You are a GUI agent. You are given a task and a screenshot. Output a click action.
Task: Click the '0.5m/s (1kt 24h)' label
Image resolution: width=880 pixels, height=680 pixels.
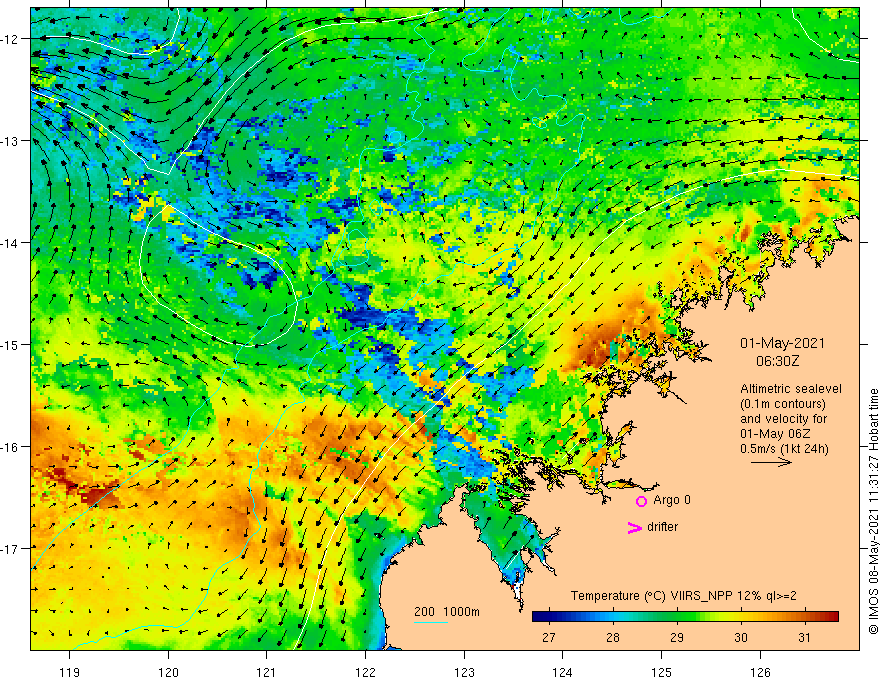tap(784, 449)
